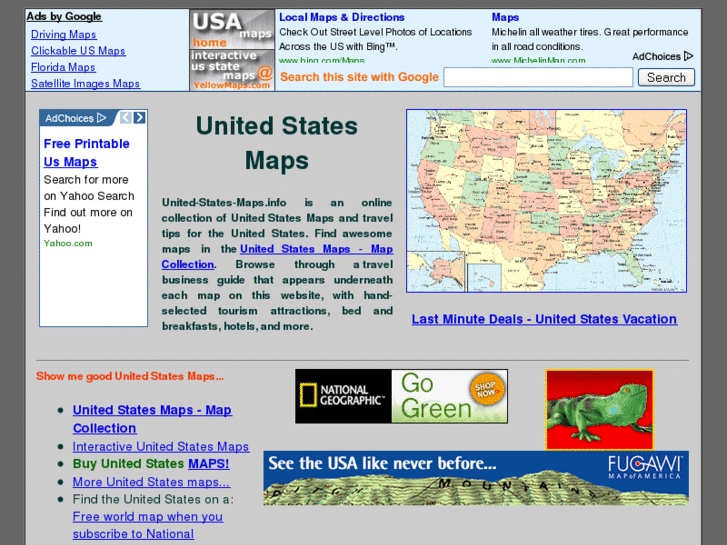Open Last Minute Deals United States Vacation
The height and width of the screenshot is (545, 727).
click(544, 319)
